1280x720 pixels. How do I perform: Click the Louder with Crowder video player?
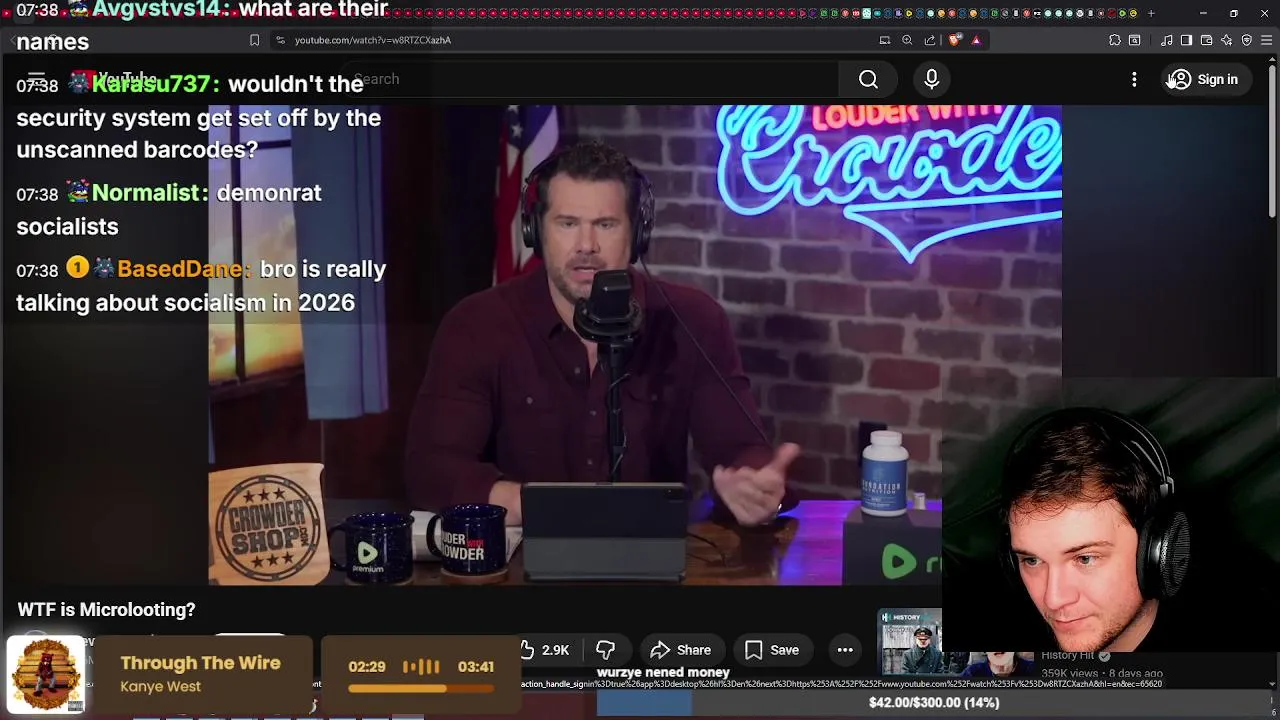tap(635, 345)
